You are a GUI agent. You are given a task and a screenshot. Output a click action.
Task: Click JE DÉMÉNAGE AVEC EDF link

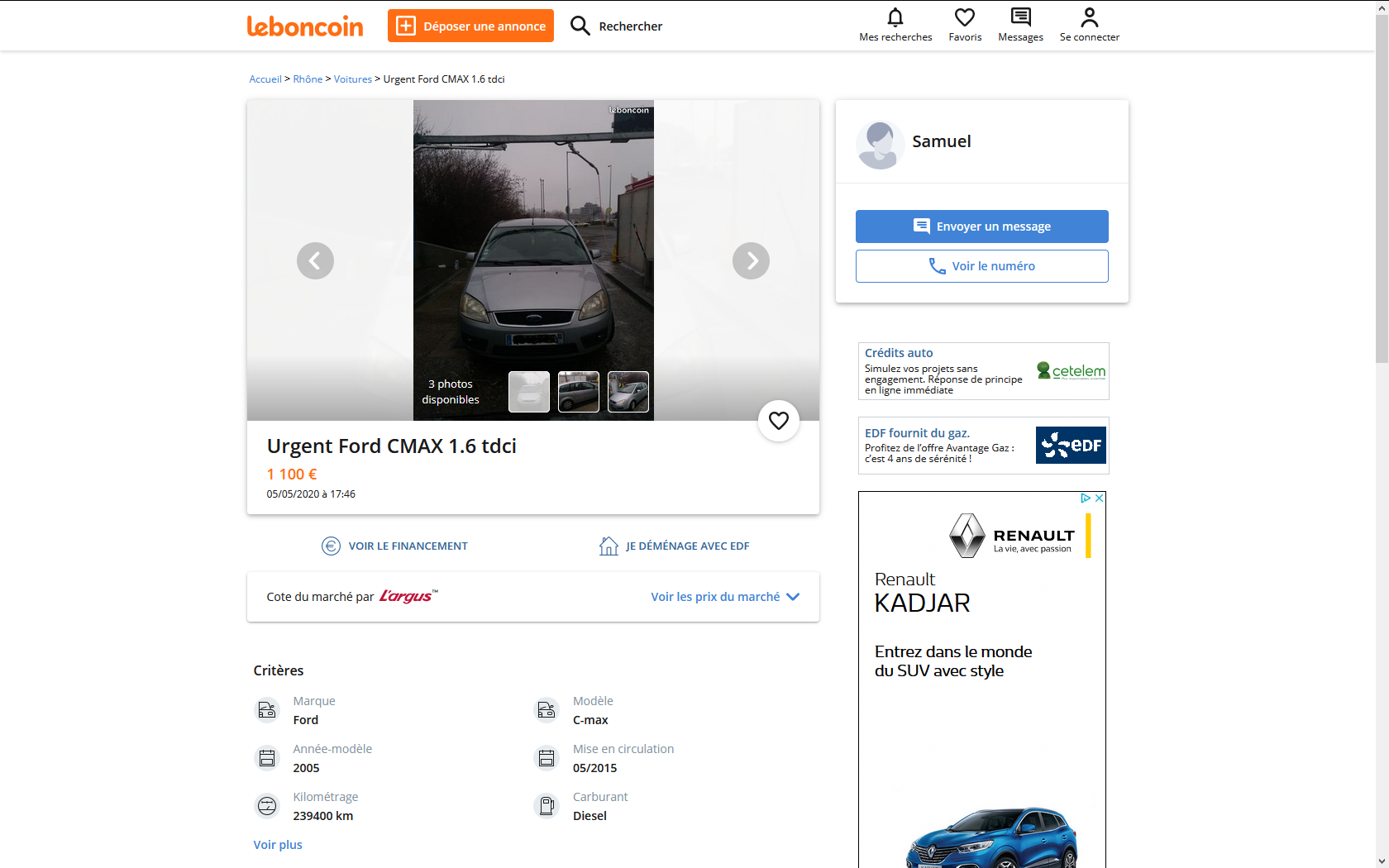[688, 546]
